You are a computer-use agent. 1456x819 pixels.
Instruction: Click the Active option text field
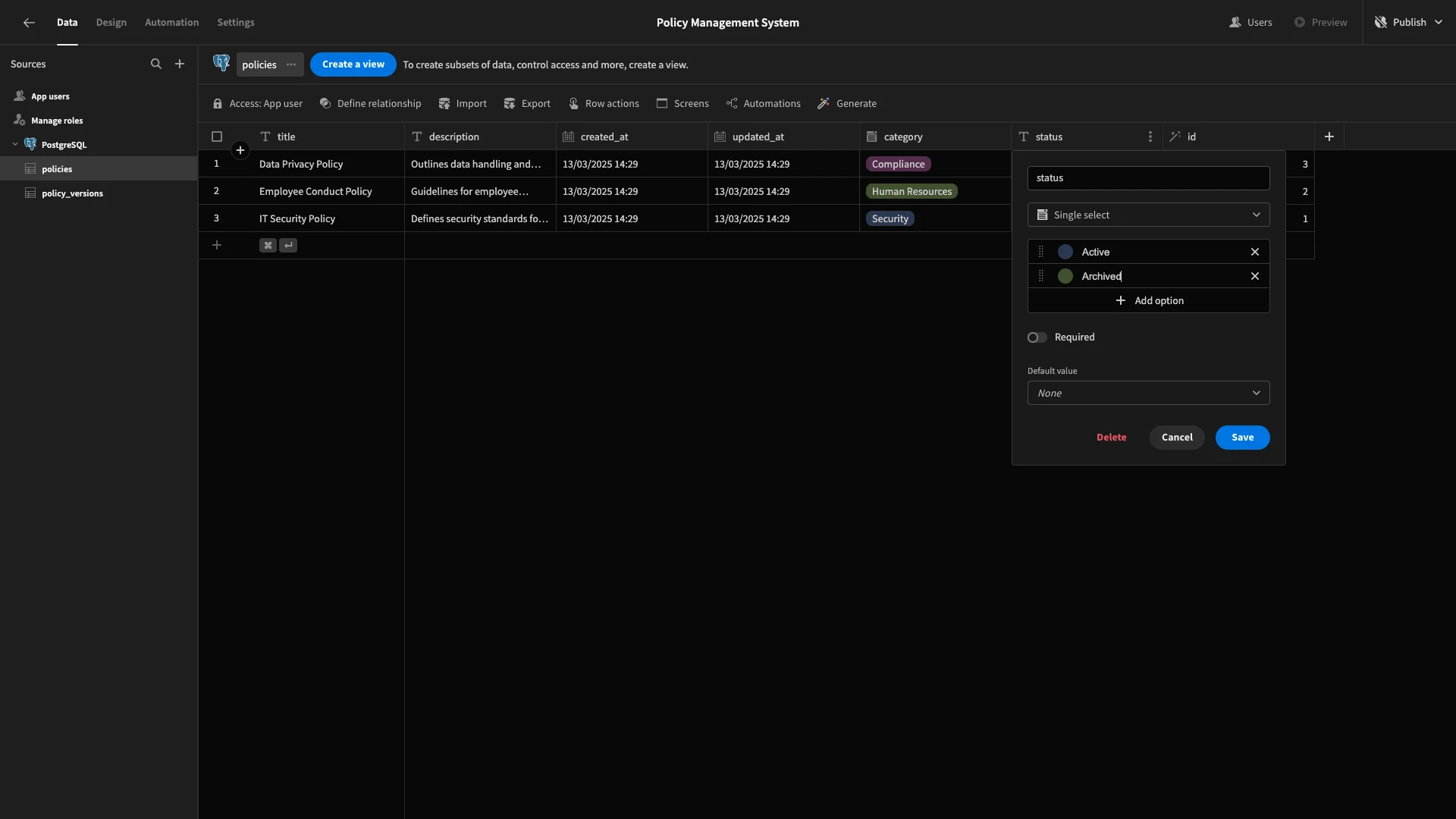[1160, 252]
